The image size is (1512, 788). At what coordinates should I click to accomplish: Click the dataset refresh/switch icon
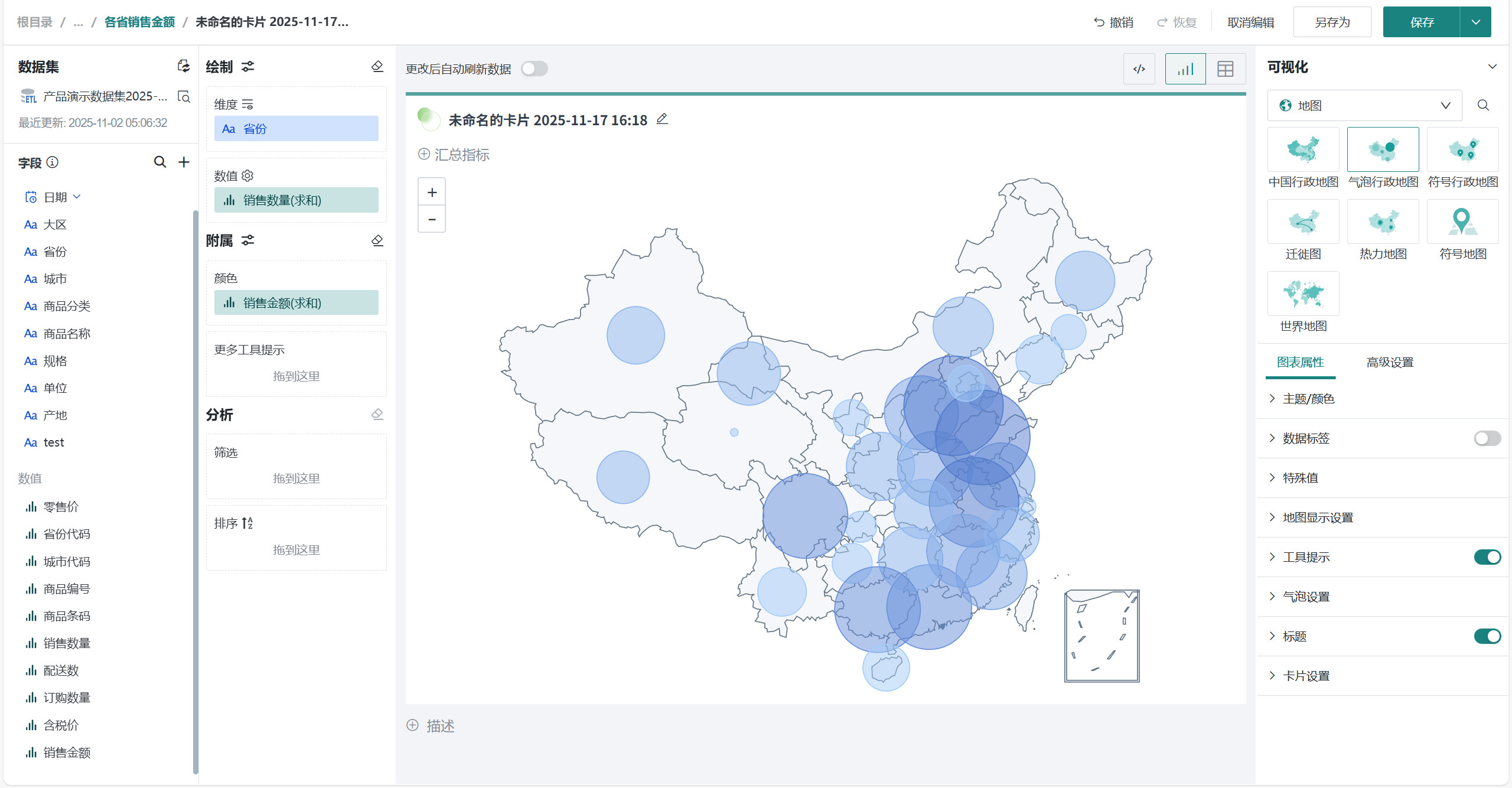[184, 66]
